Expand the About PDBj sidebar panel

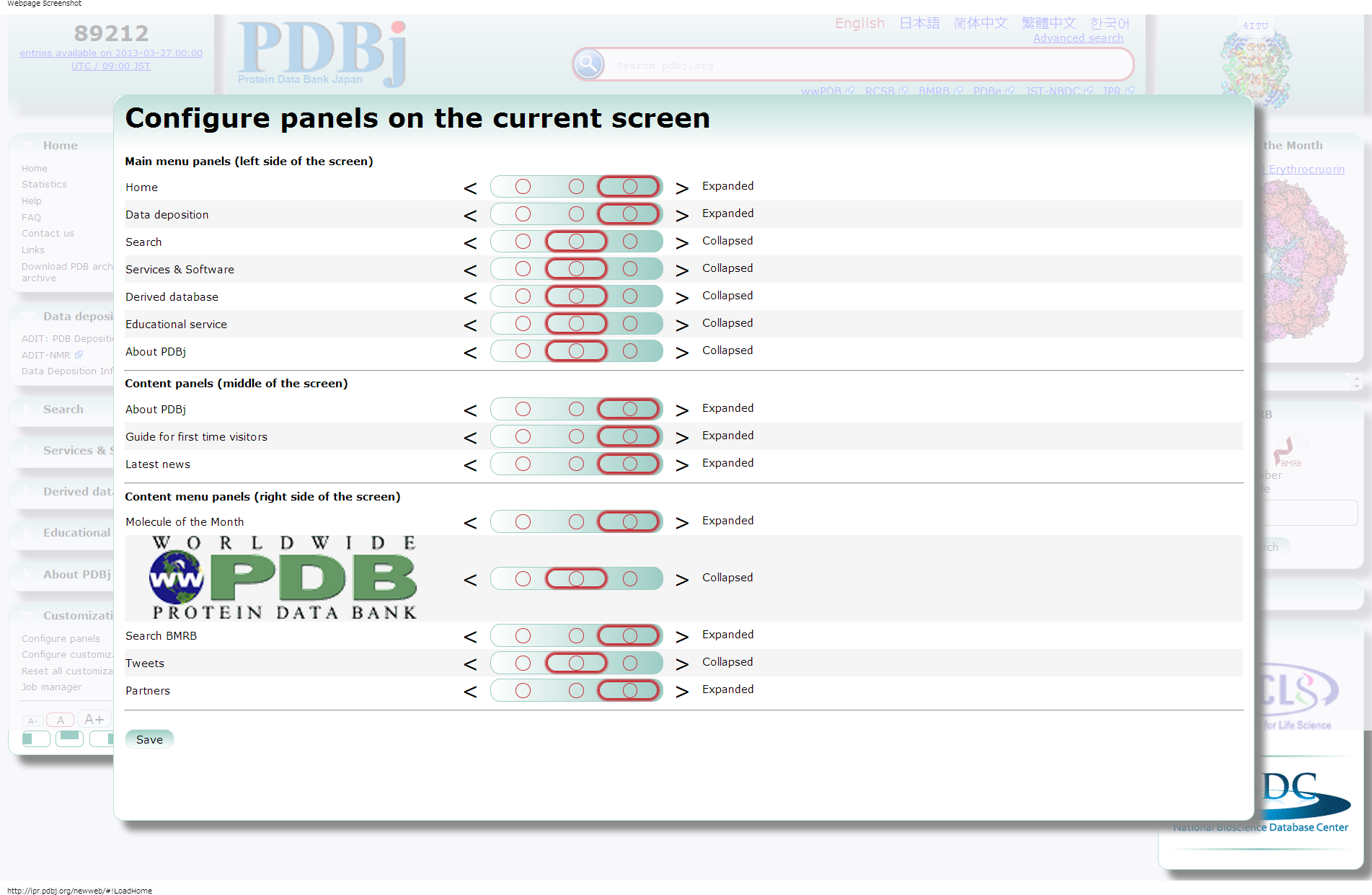pyautogui.click(x=27, y=574)
